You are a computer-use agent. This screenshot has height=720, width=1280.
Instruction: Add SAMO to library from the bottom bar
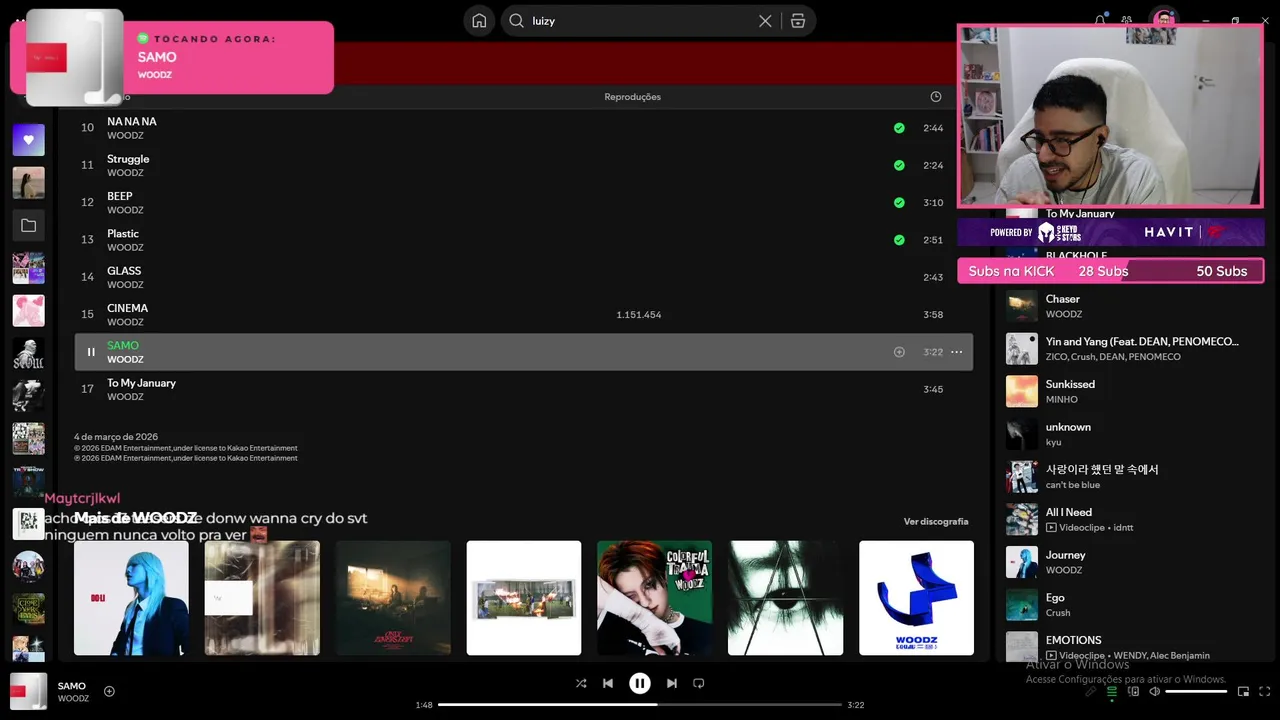109,691
